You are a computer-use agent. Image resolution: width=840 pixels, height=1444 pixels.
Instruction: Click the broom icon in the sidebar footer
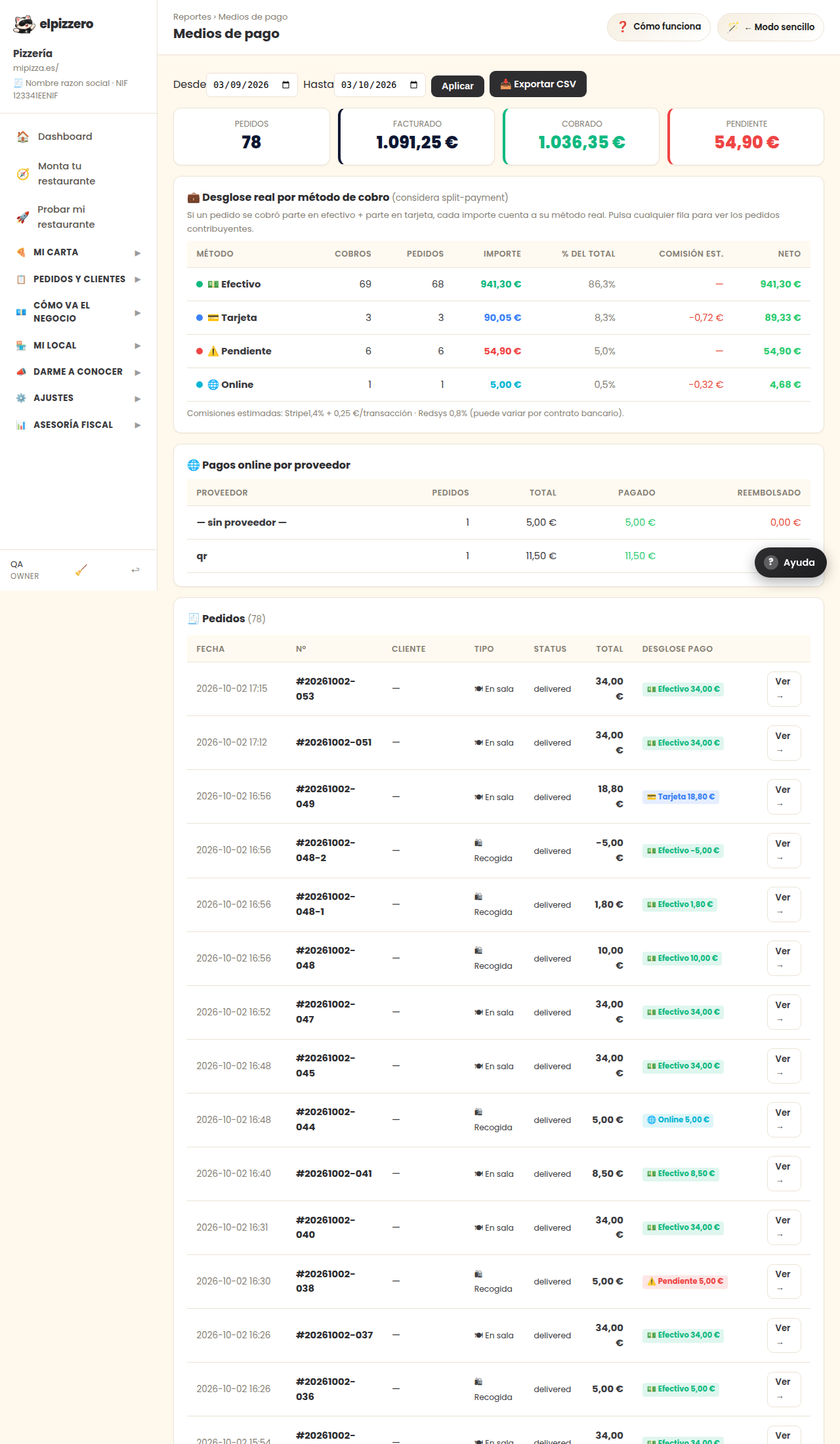(81, 570)
